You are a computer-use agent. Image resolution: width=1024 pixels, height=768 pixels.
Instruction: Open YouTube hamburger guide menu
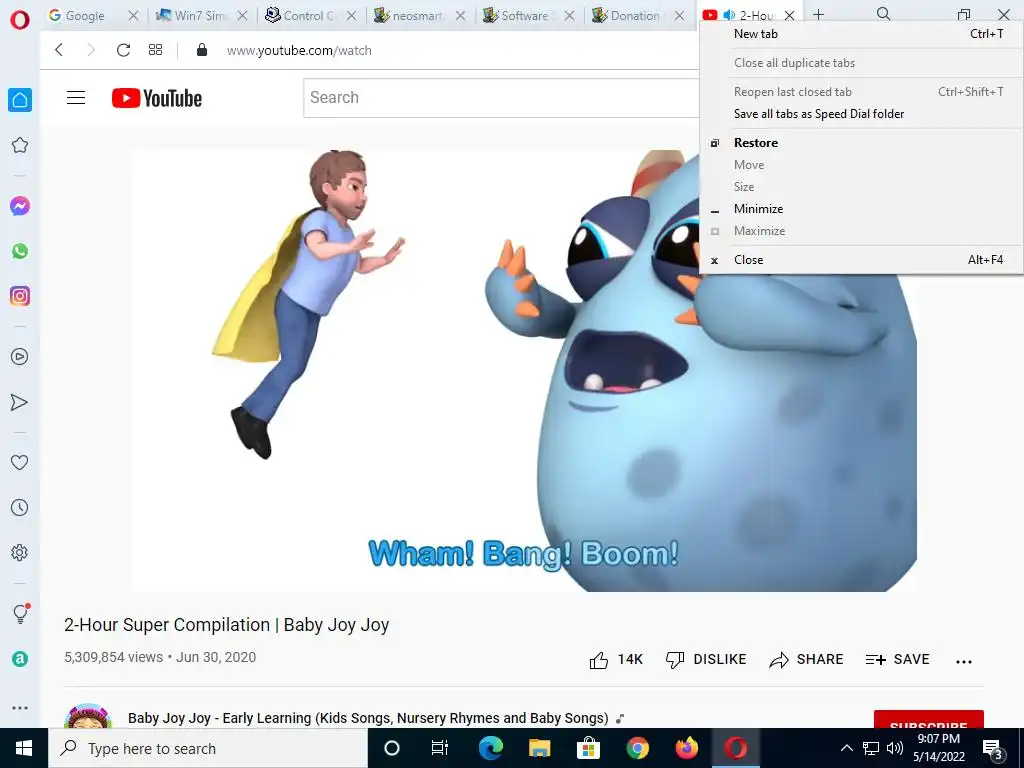tap(76, 98)
